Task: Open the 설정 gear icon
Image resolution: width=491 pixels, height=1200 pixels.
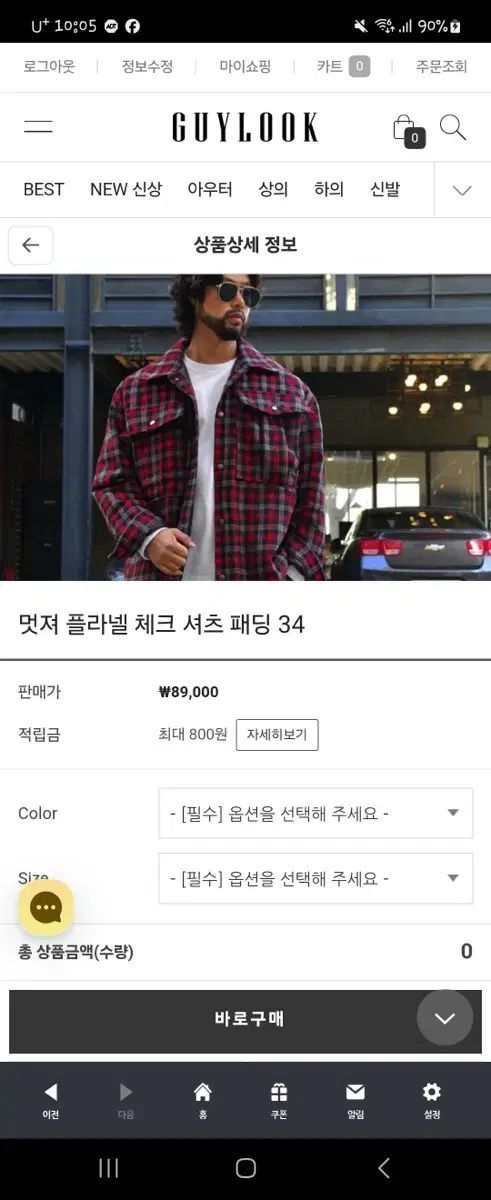Action: point(431,1100)
